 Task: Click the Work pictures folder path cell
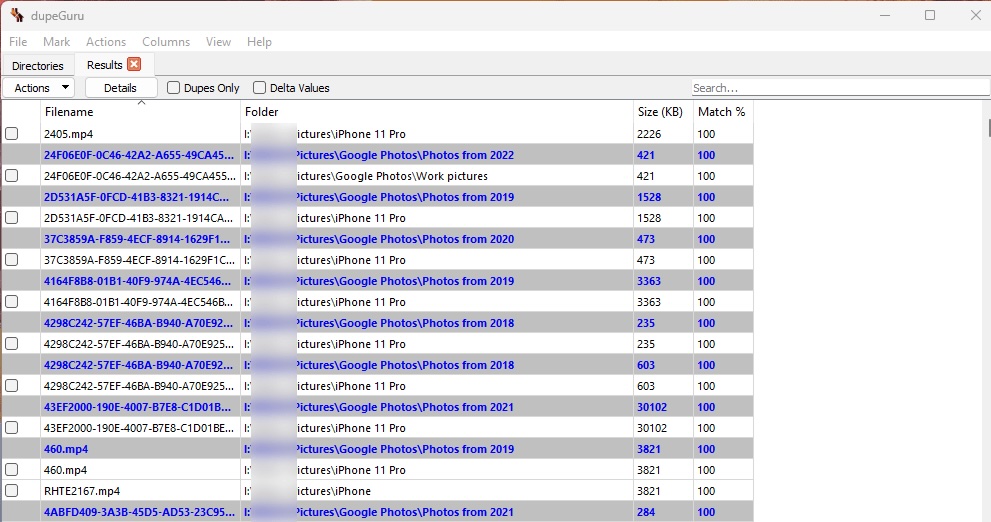click(x=437, y=176)
